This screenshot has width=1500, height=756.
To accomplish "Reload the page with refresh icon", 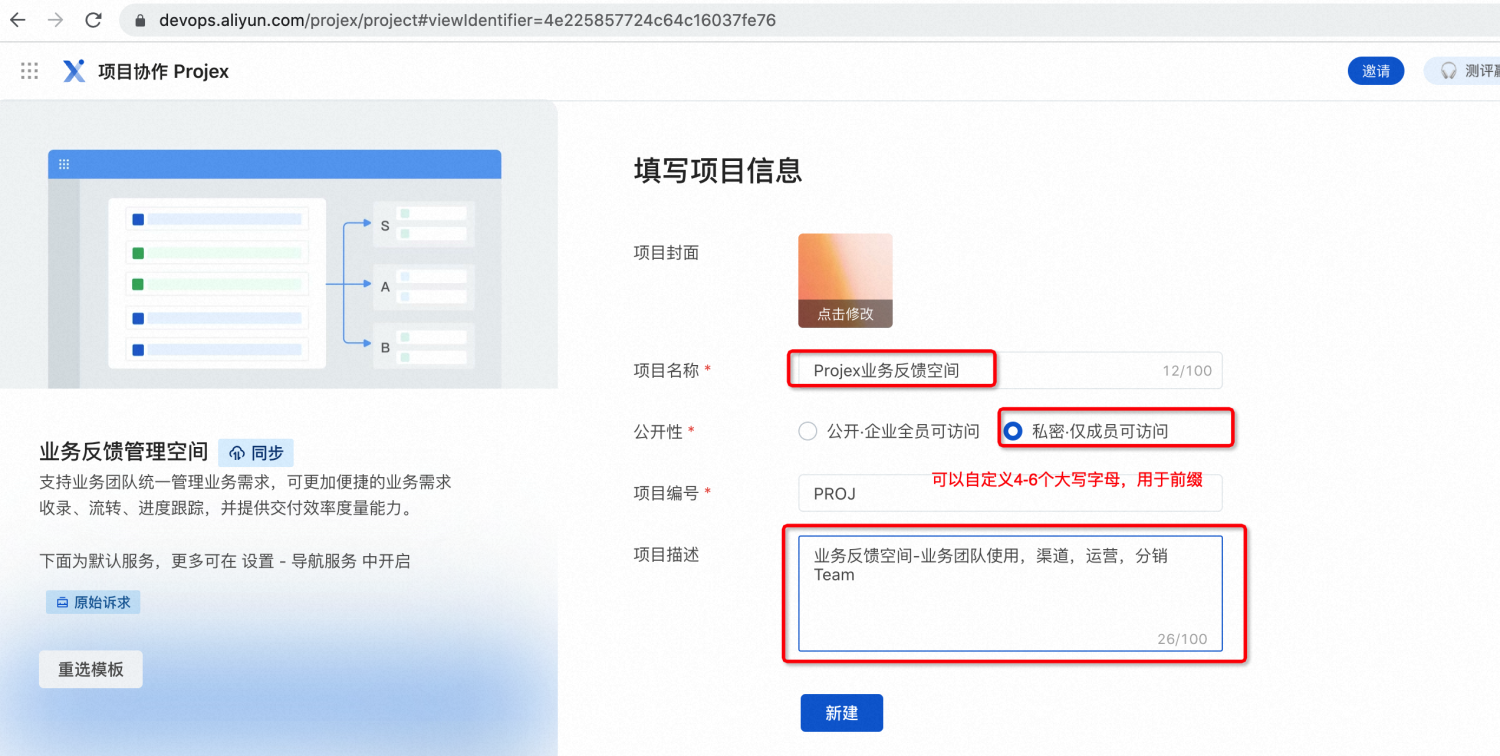I will (x=93, y=20).
